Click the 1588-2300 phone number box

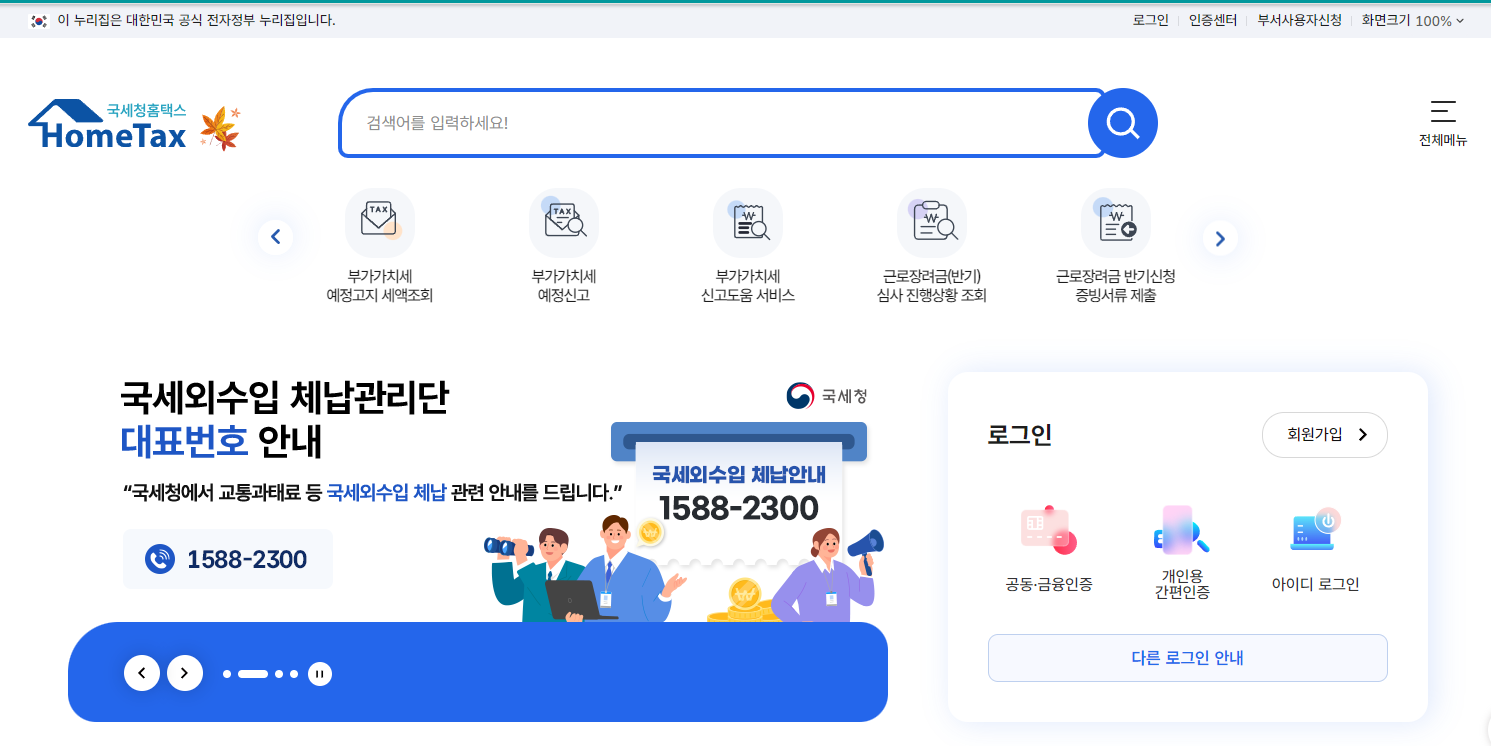228,559
